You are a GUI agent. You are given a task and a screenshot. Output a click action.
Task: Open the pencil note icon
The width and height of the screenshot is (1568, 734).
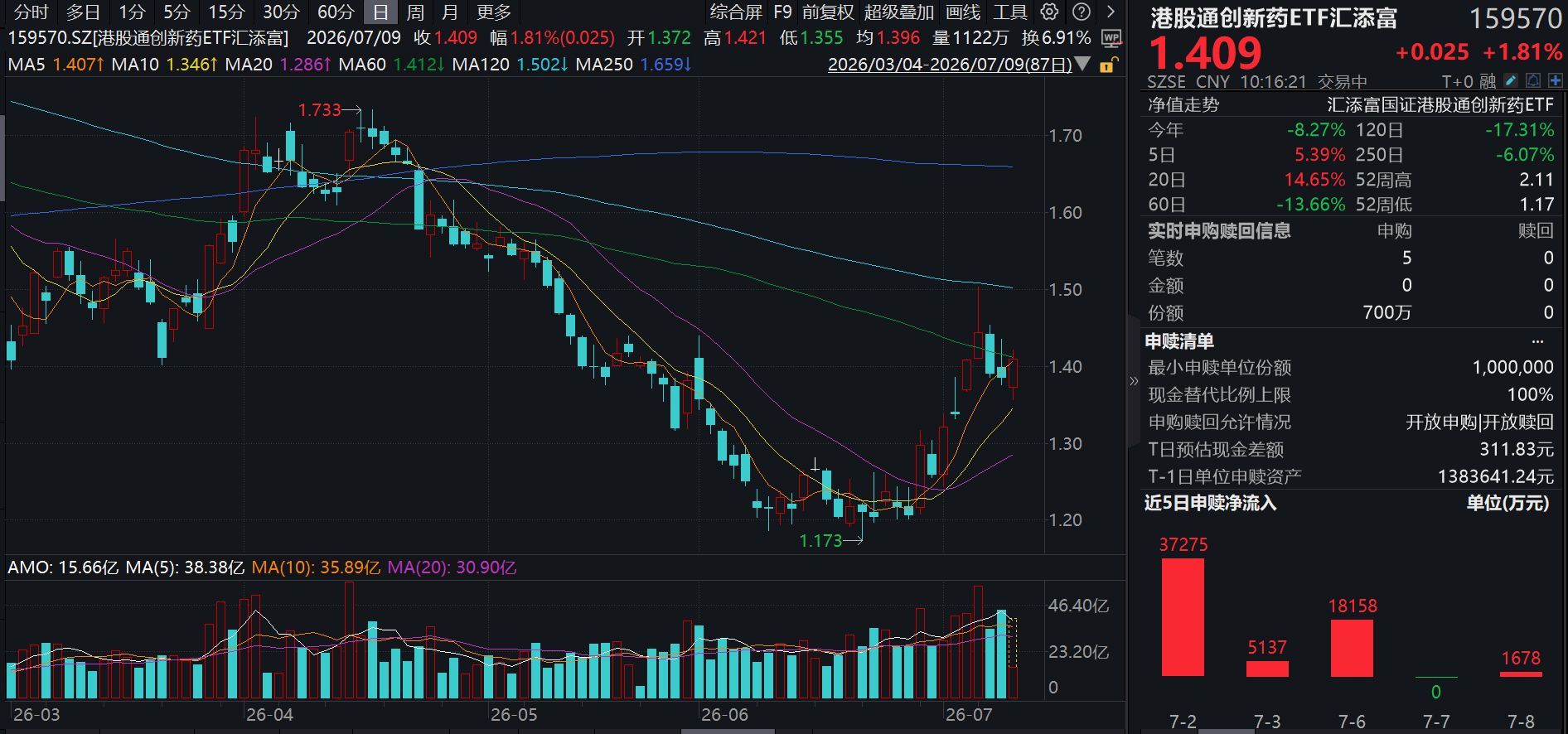pyautogui.click(x=1511, y=80)
